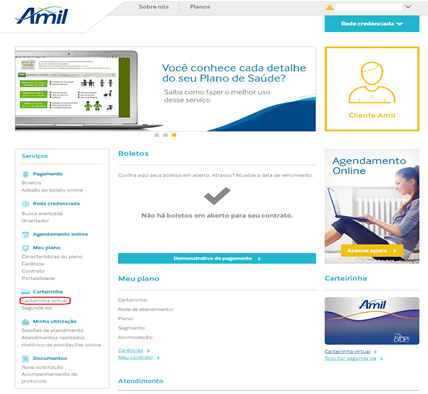The height and width of the screenshot is (394, 428).
Task: Click the Pagamento icon in Serviços
Action: (25, 174)
